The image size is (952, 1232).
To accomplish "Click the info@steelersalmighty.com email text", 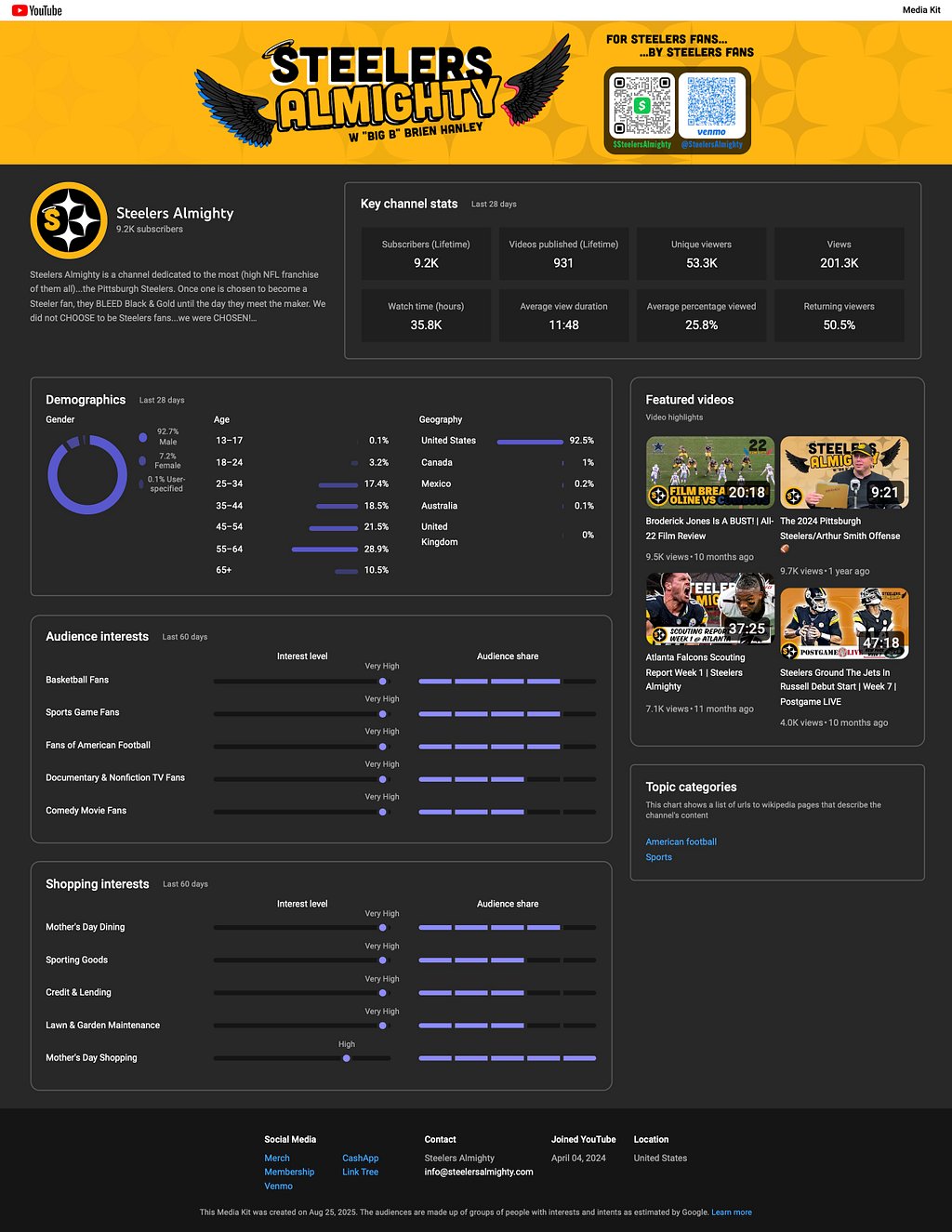I will [x=479, y=1172].
